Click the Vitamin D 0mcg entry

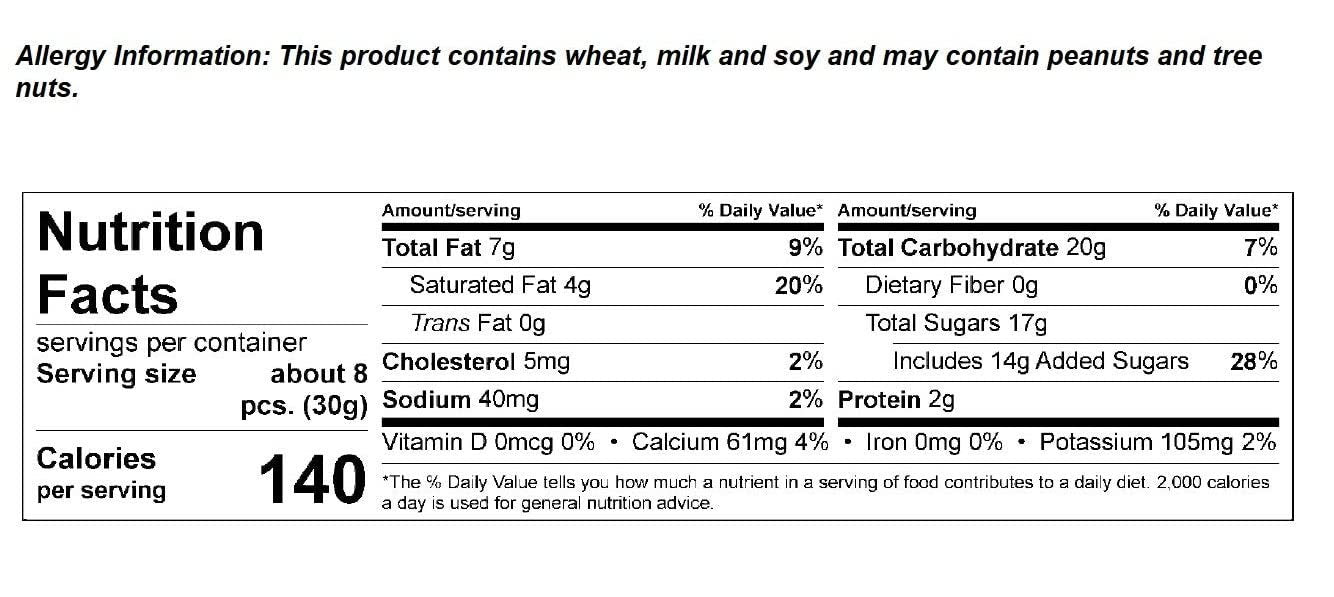[x=488, y=442]
